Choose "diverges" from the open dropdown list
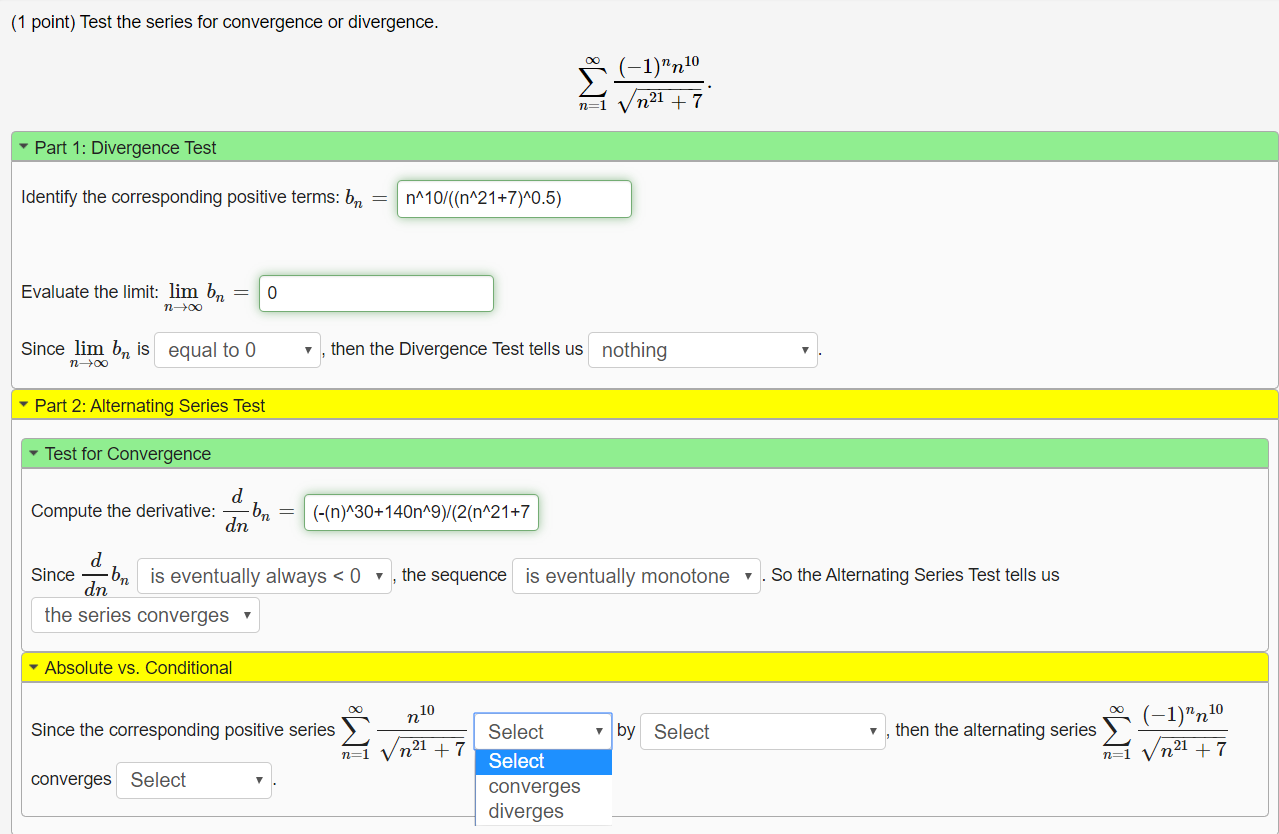Viewport: 1279px width, 834px height. point(525,811)
